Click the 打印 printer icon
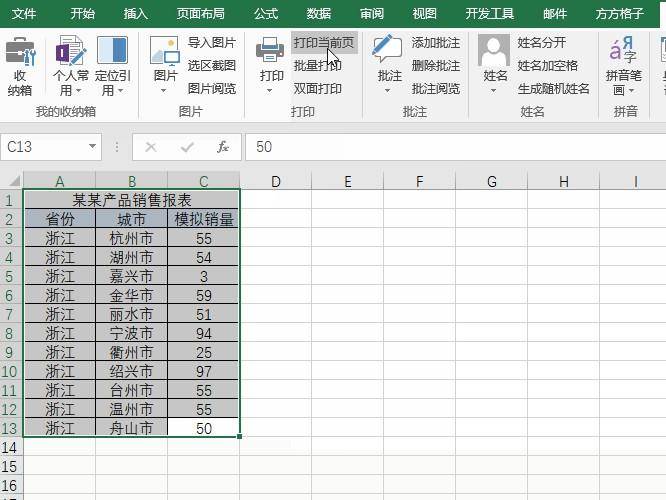This screenshot has height=500, width=666. [x=270, y=50]
